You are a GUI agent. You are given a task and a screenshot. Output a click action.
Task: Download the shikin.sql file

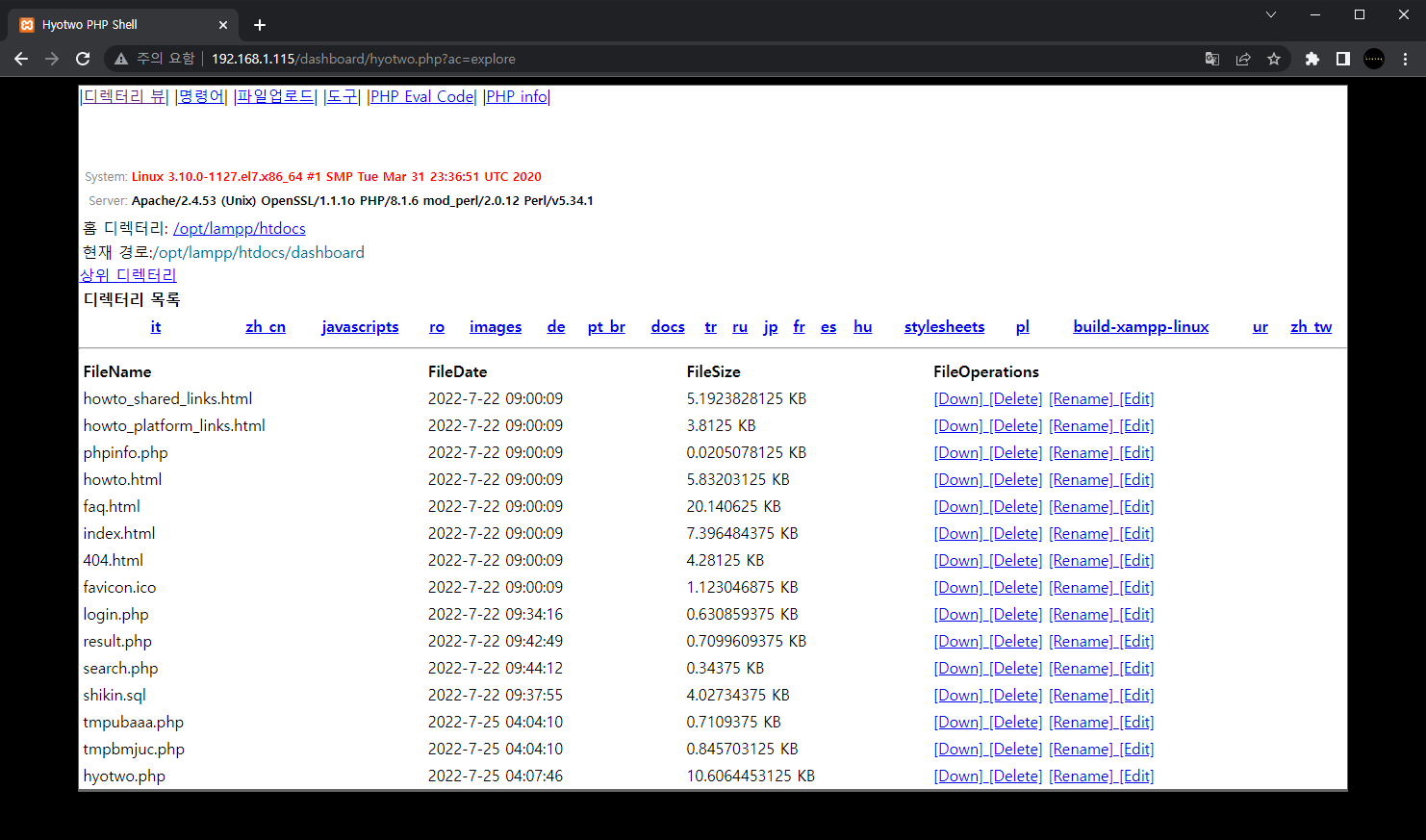(x=958, y=695)
